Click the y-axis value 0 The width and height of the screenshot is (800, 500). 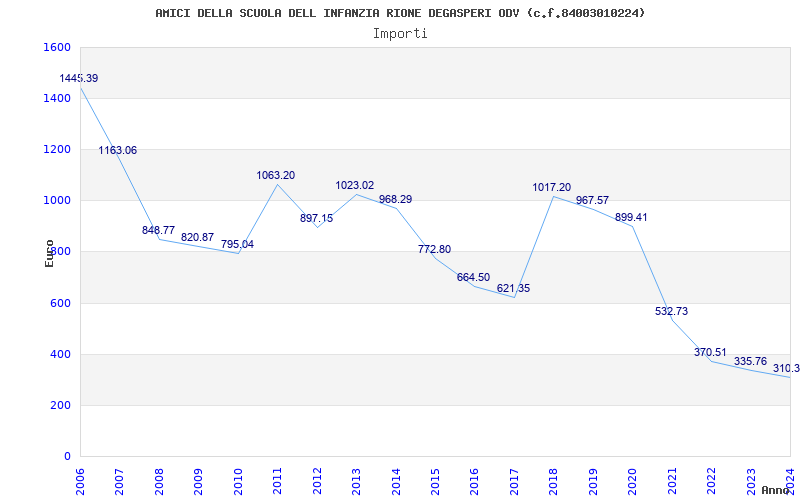67,457
